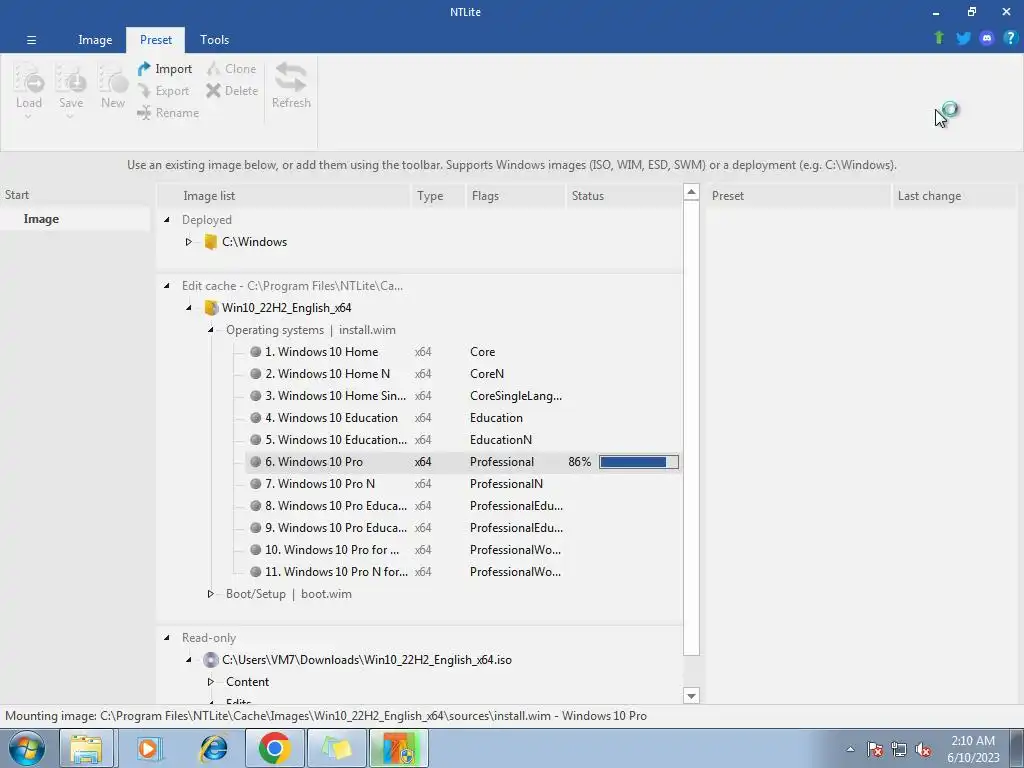This screenshot has height=768, width=1024.
Task: Click the status dot for Windows 10 Pro N
Action: [255, 484]
